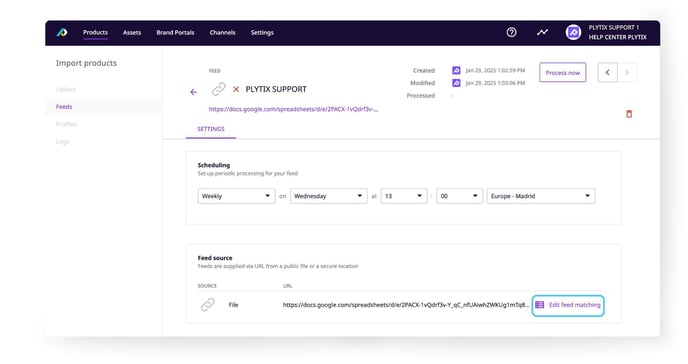
Task: Click the Plytix logo icon
Action: coord(62,32)
